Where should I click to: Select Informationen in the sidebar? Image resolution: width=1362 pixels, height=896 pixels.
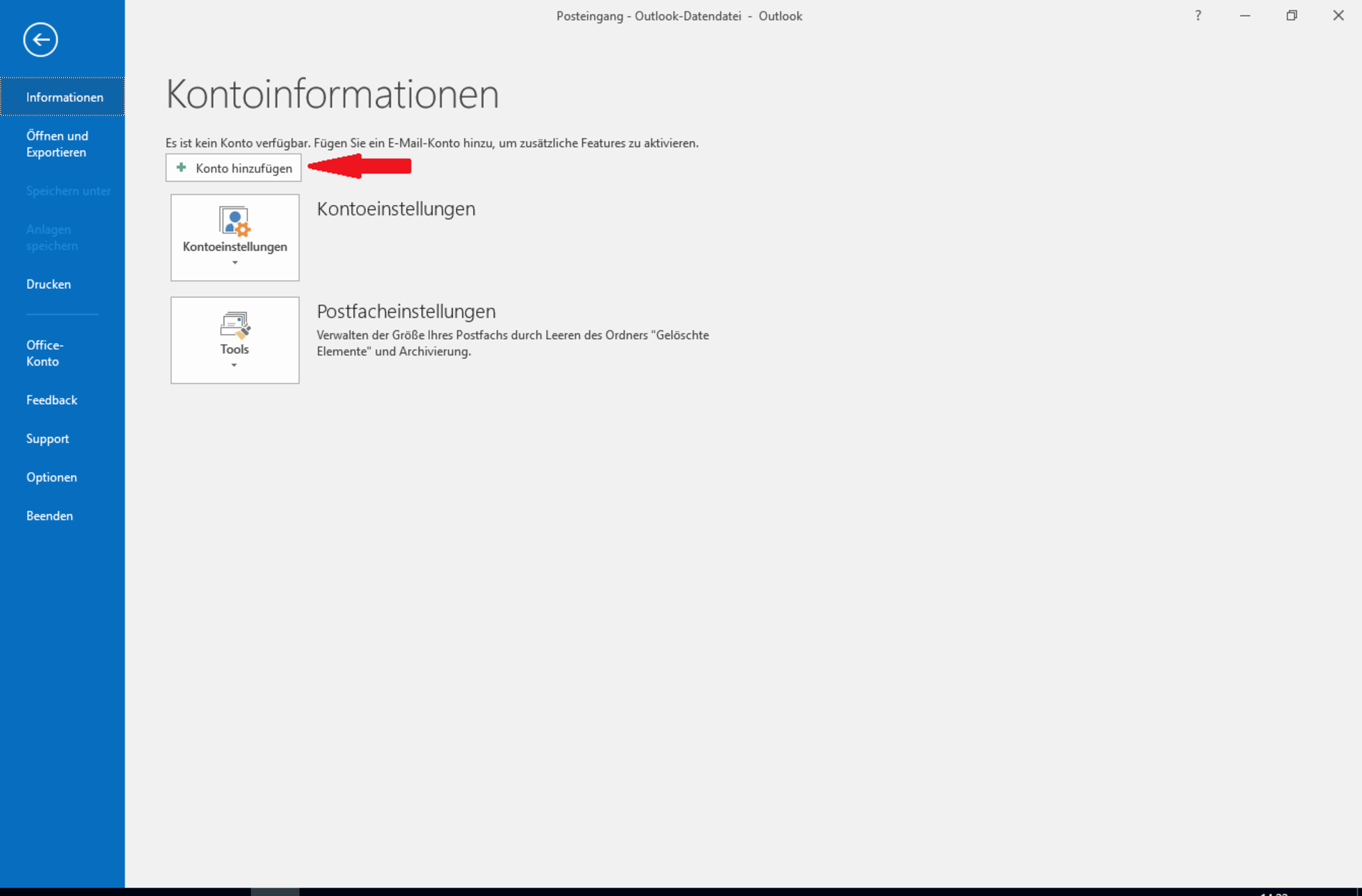coord(65,96)
